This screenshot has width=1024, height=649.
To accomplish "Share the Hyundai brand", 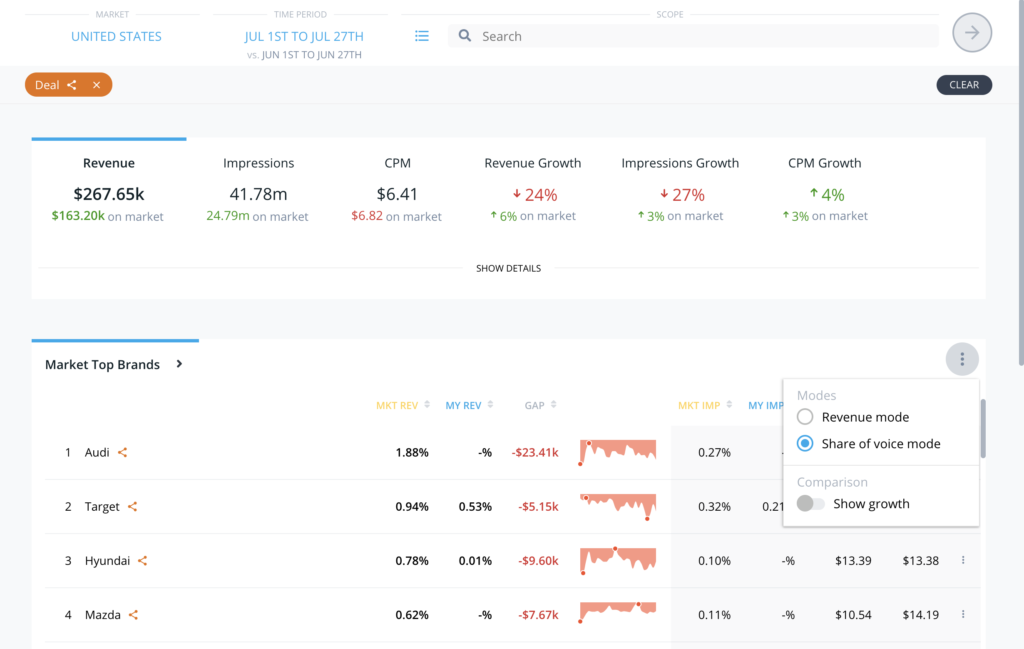I will [142, 561].
